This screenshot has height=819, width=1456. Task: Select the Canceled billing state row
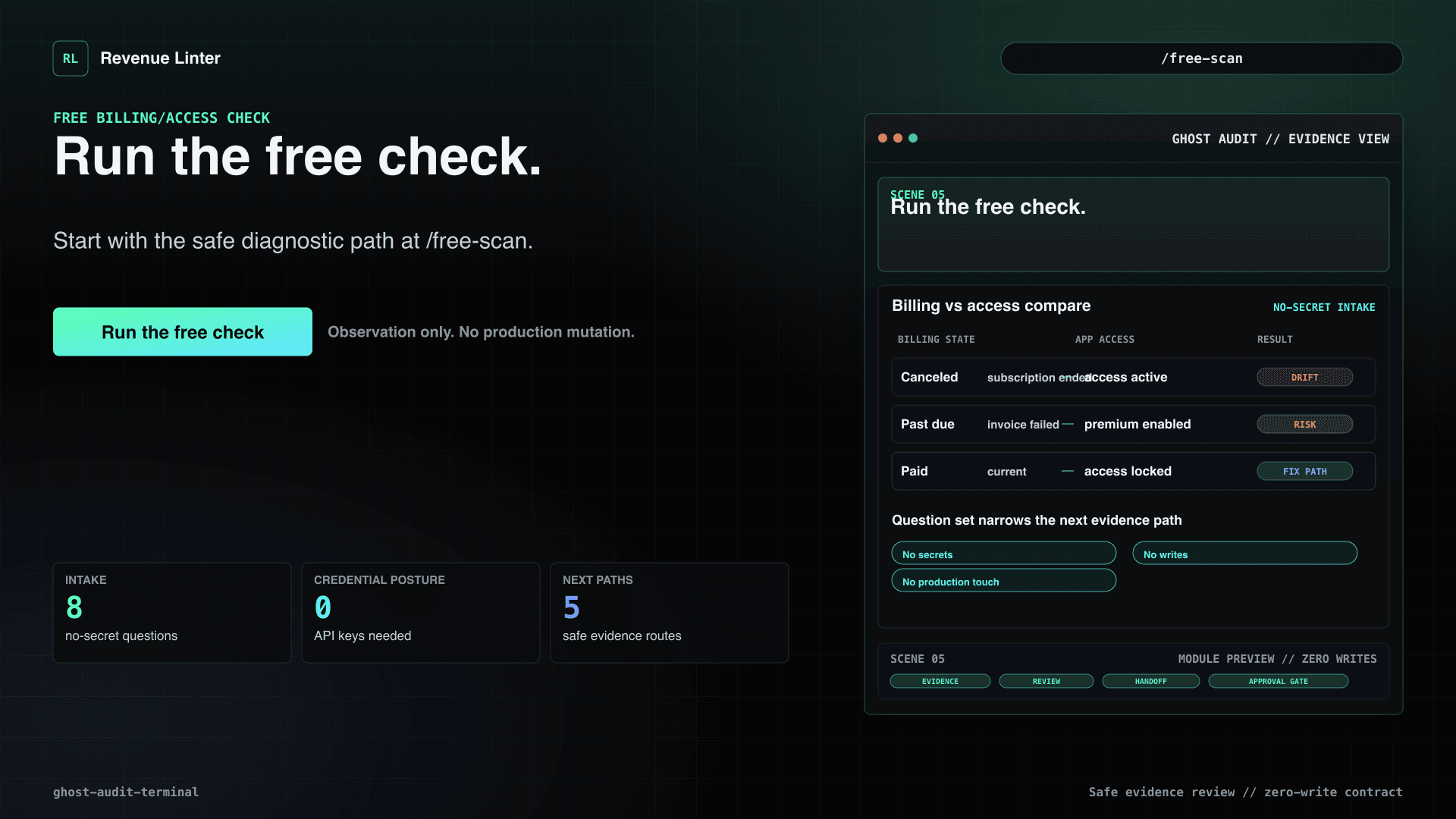[1133, 378]
